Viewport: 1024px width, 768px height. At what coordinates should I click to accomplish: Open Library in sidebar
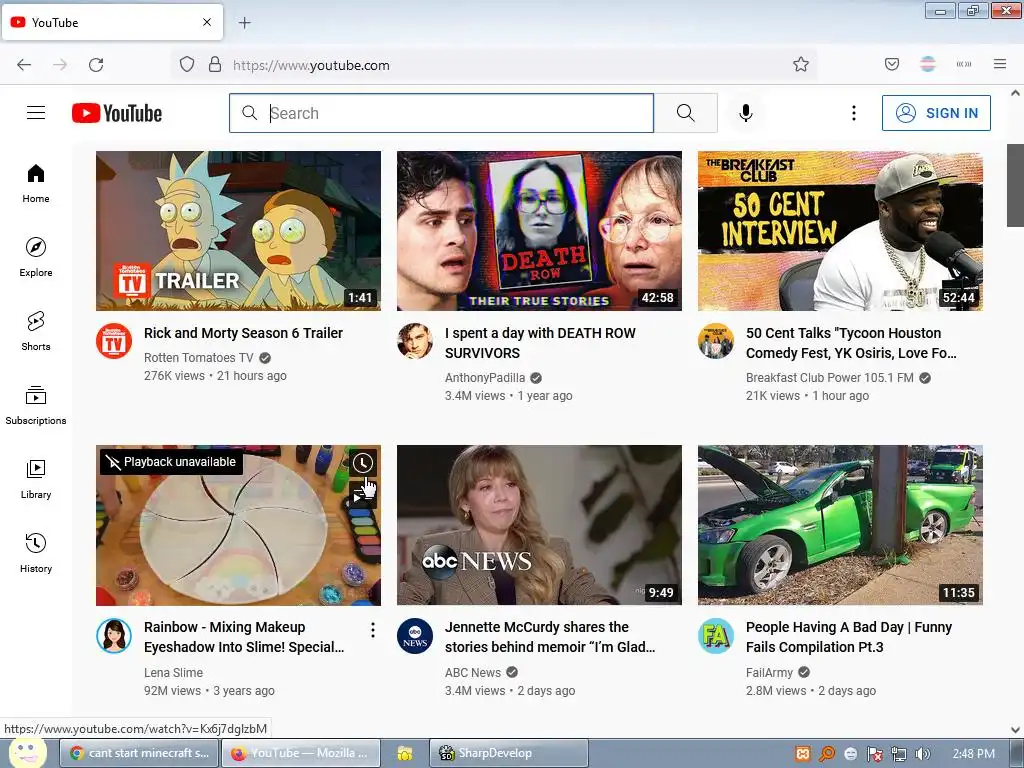pyautogui.click(x=36, y=479)
